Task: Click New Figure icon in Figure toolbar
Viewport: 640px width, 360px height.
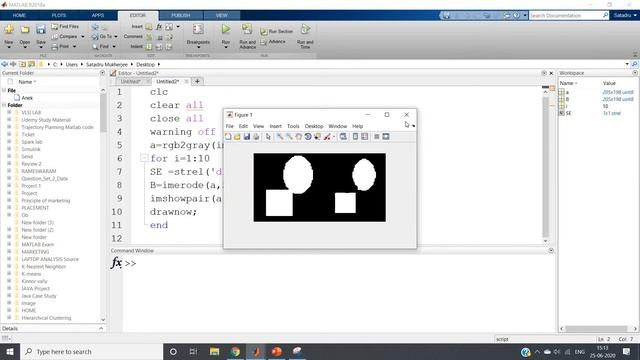Action: pos(229,137)
